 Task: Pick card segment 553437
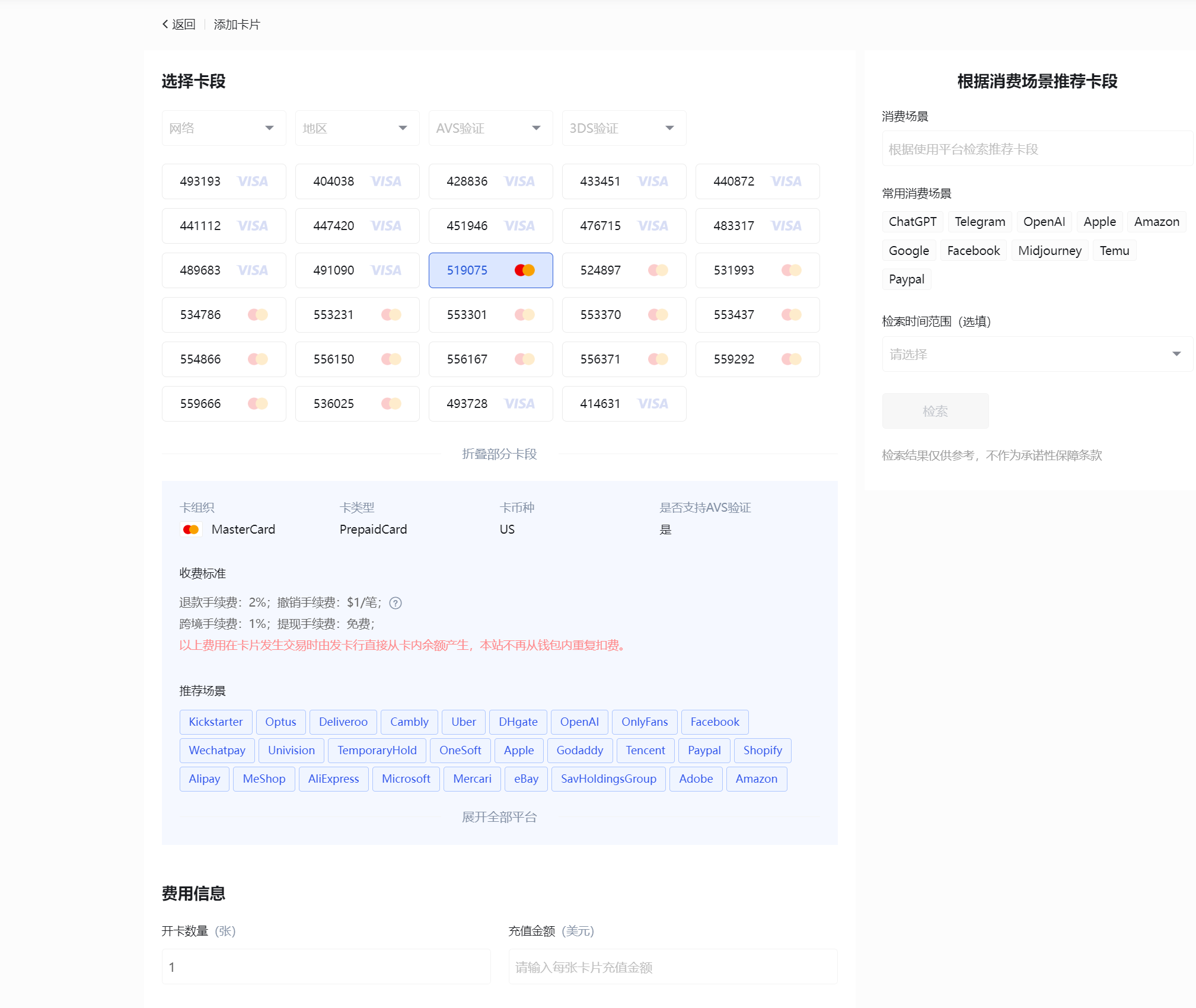coord(757,315)
